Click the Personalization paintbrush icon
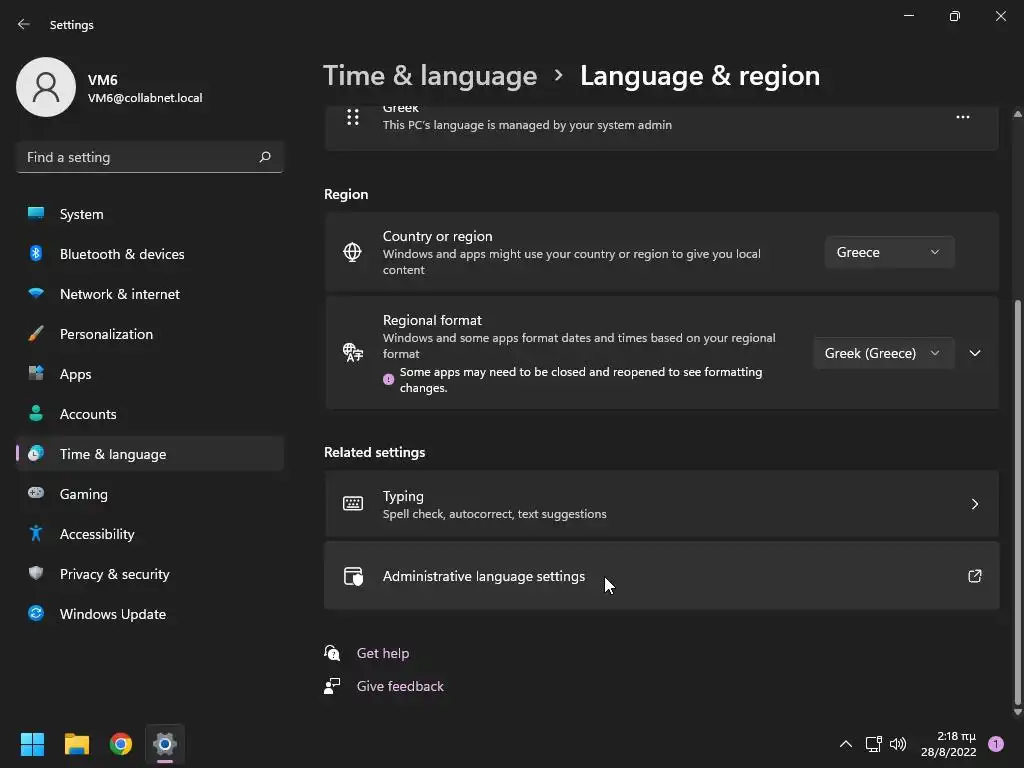The width and height of the screenshot is (1024, 768). [36, 333]
